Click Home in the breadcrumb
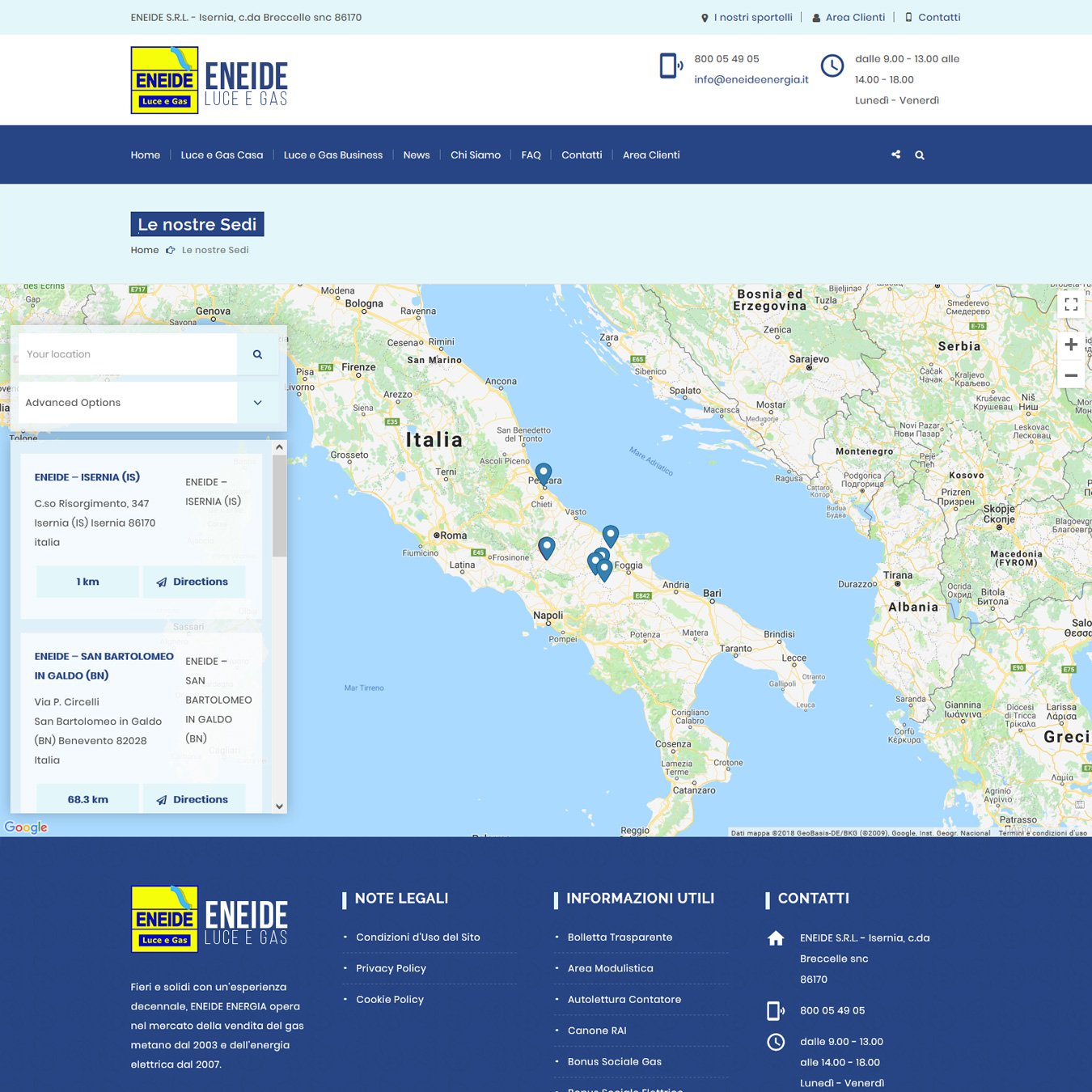 (x=145, y=250)
